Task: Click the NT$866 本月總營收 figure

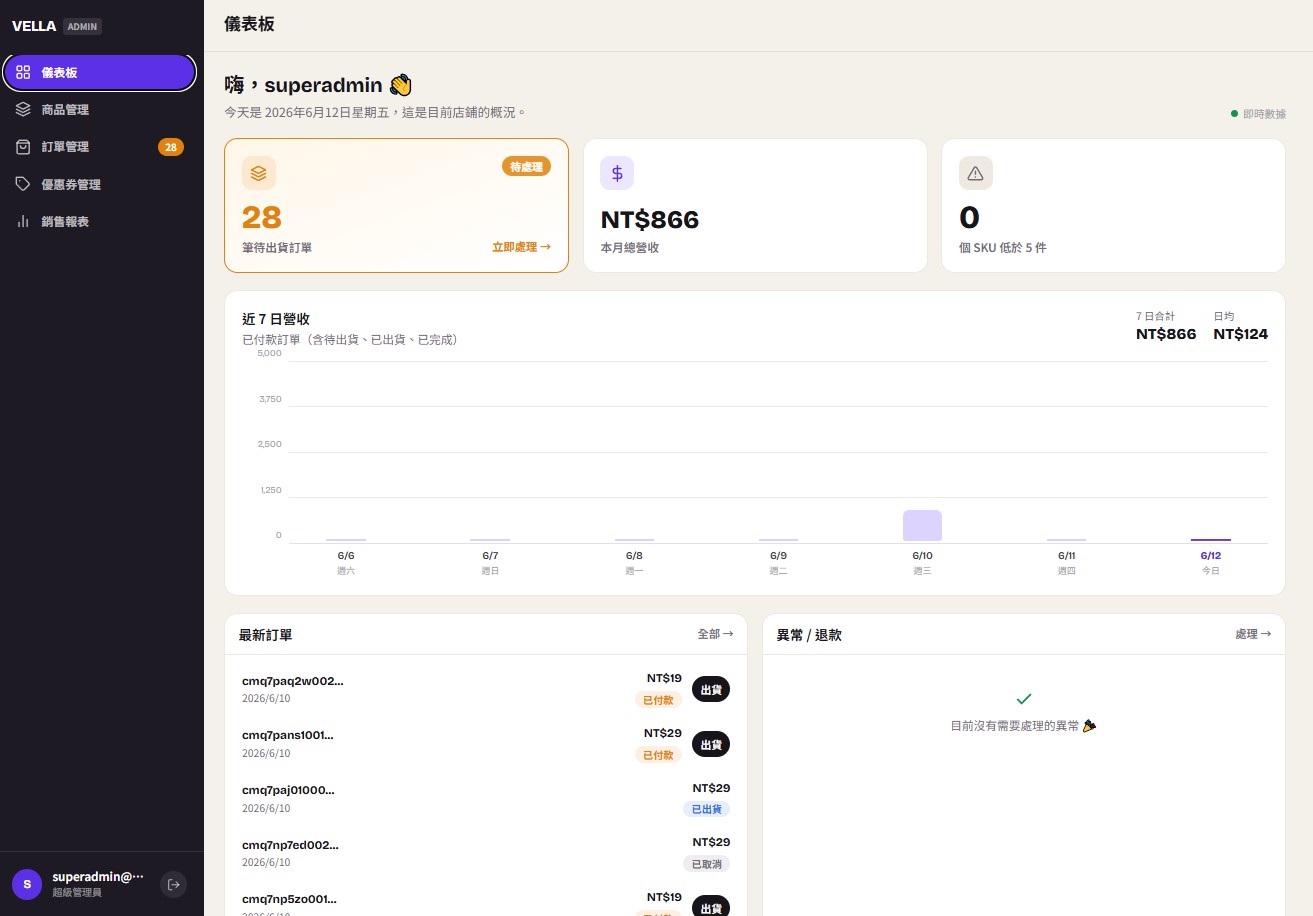Action: click(650, 220)
